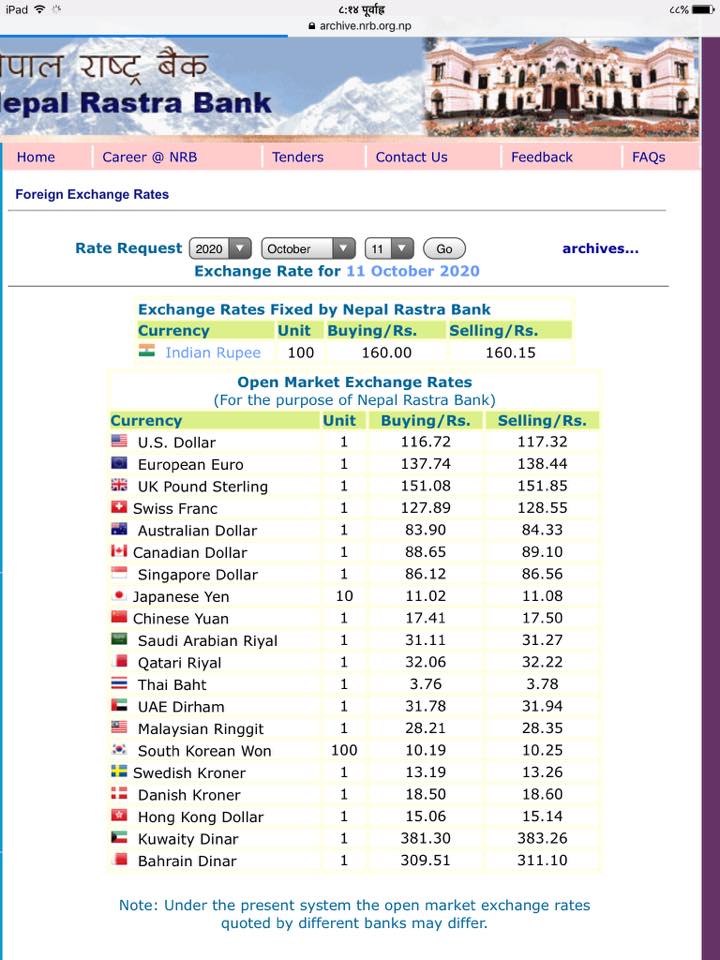The height and width of the screenshot is (960, 720).
Task: Click Australian Dollar buying rate 83.90
Action: tap(426, 530)
